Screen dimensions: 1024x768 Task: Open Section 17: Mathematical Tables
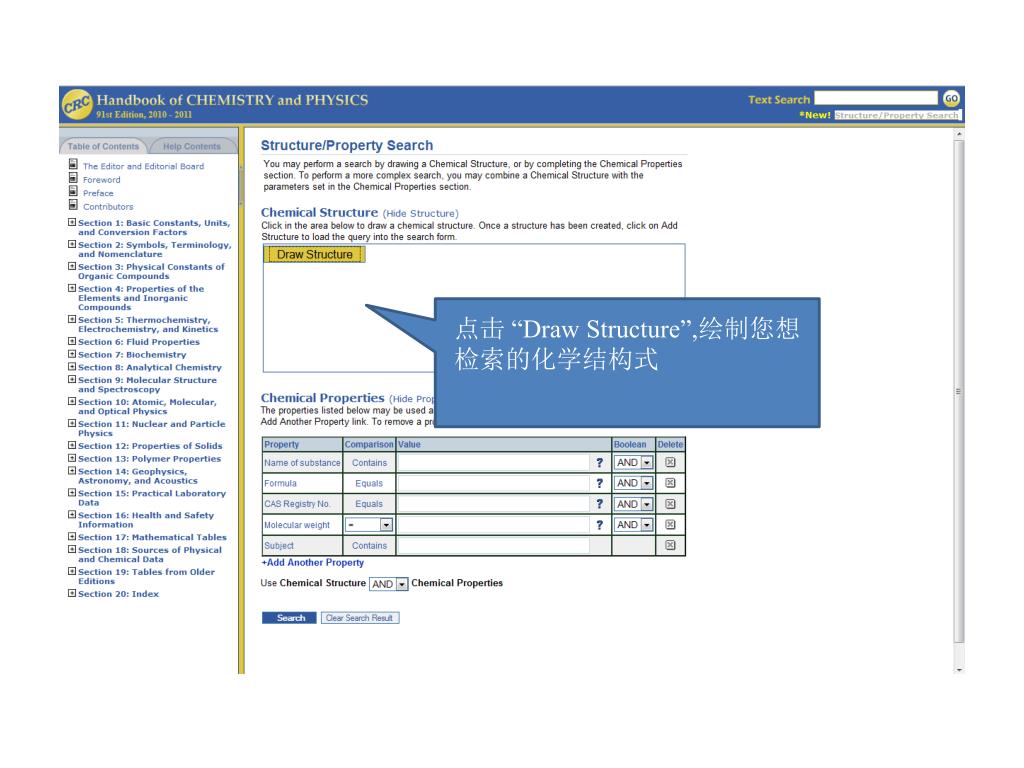152,537
